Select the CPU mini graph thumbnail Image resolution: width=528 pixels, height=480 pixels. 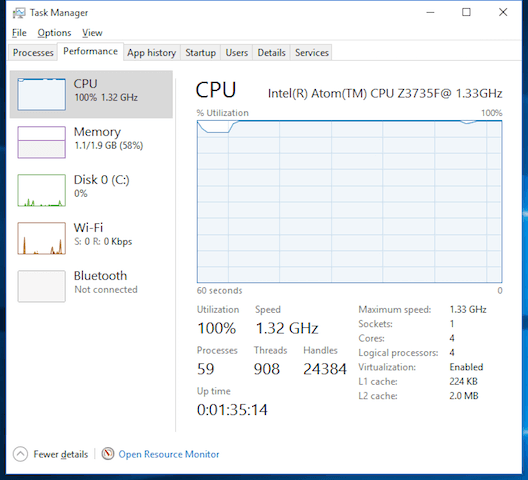click(x=41, y=94)
